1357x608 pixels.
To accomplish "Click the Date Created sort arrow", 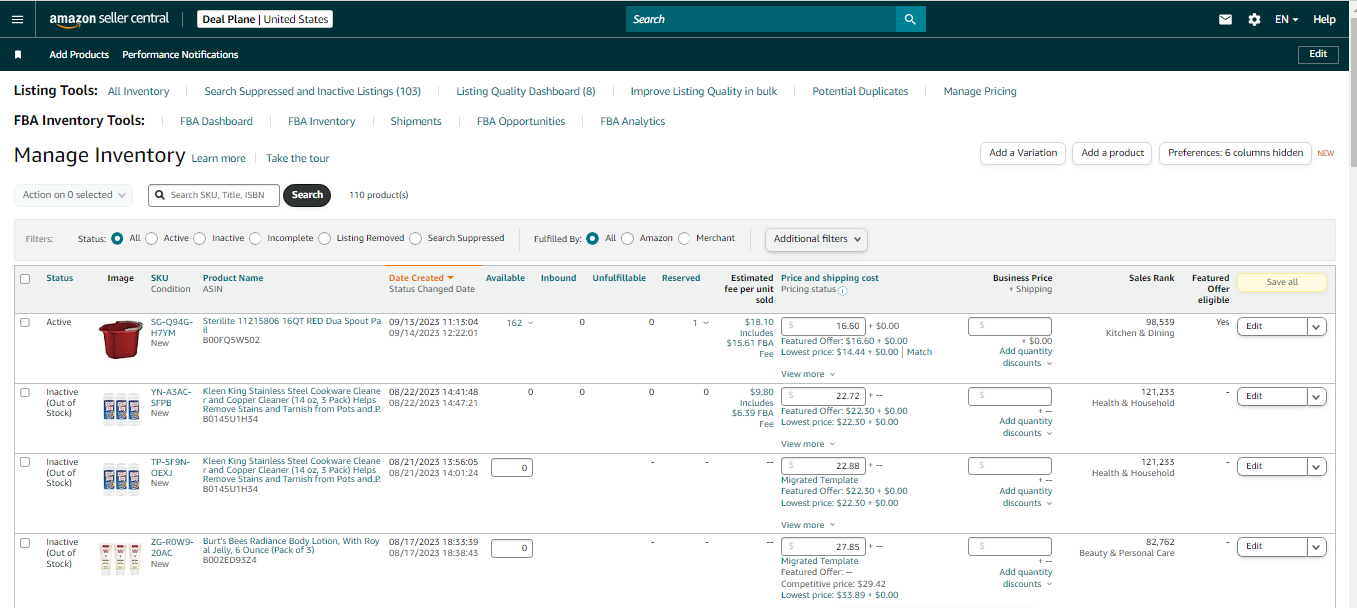I will click(451, 278).
